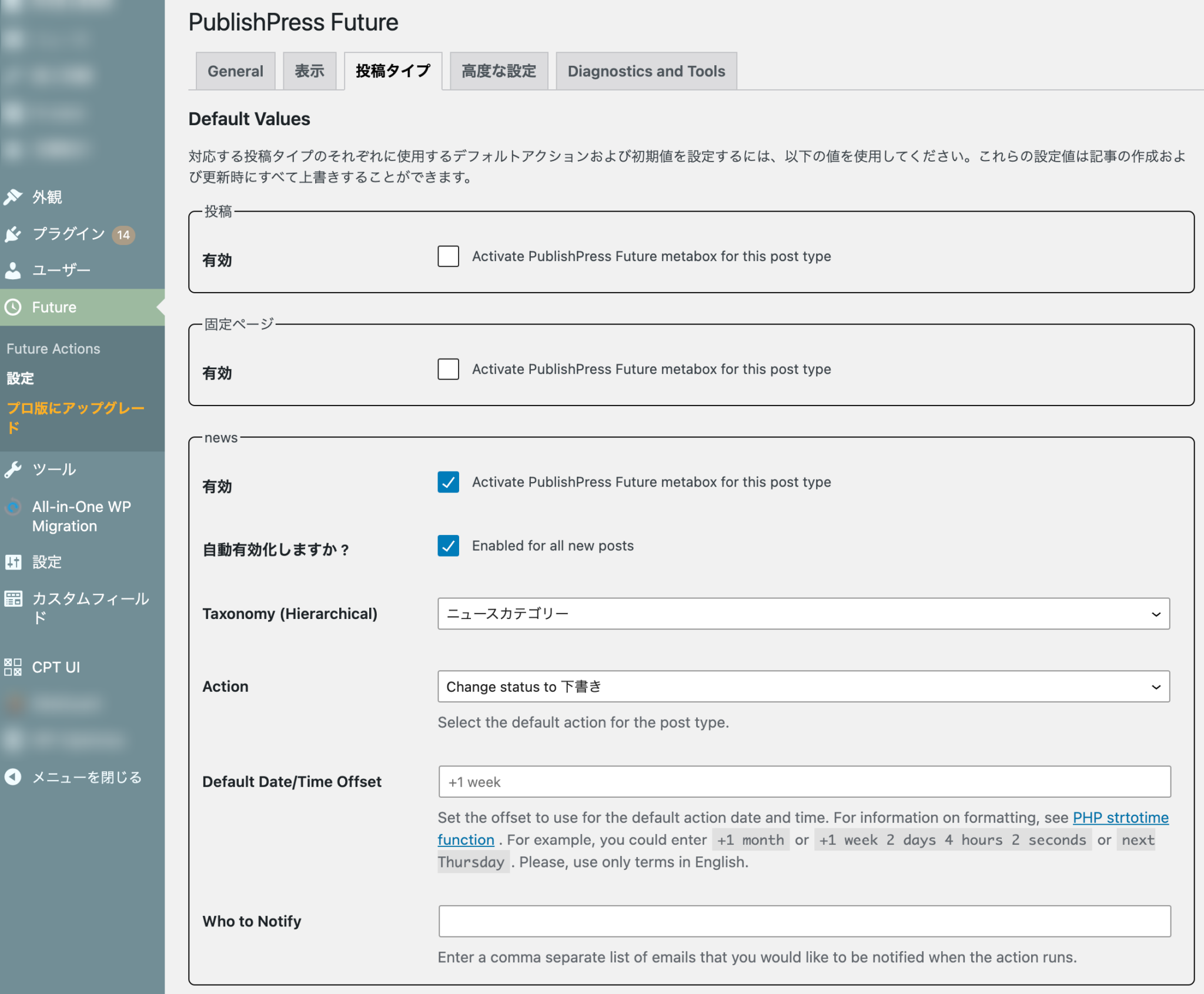The height and width of the screenshot is (994, 1204).
Task: Select the Future clock icon
Action: [x=13, y=307]
